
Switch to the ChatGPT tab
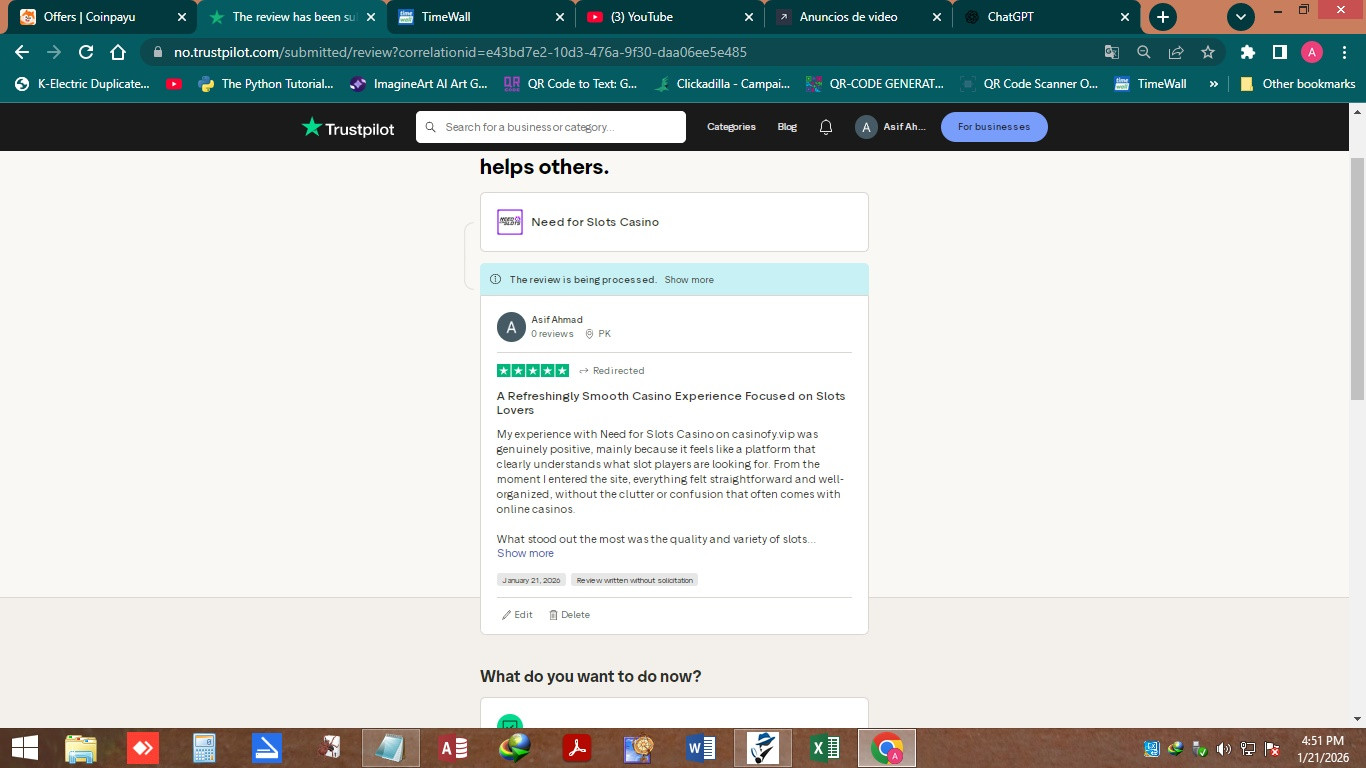(x=1046, y=17)
